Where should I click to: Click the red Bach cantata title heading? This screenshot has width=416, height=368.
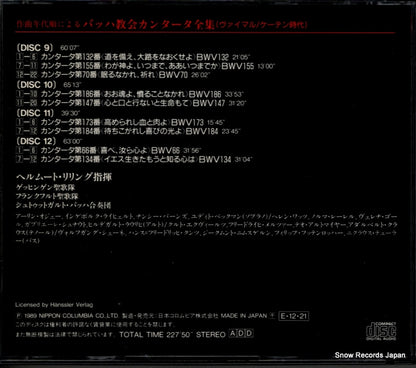click(162, 25)
